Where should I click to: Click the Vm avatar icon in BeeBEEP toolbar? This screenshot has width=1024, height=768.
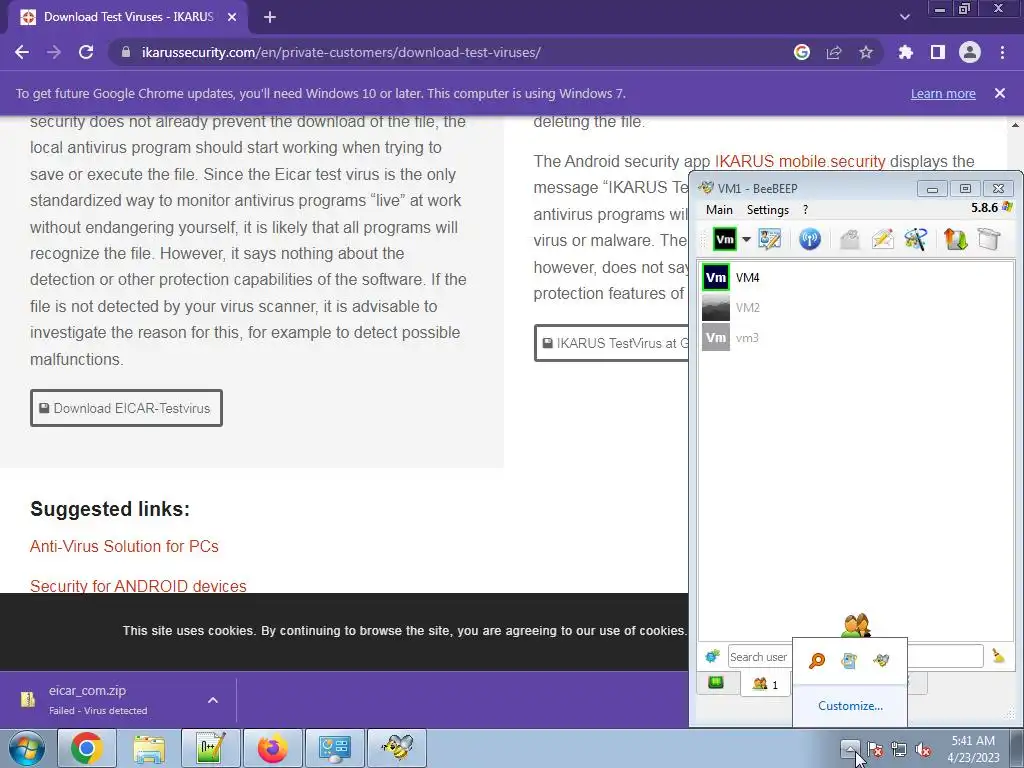coord(725,239)
